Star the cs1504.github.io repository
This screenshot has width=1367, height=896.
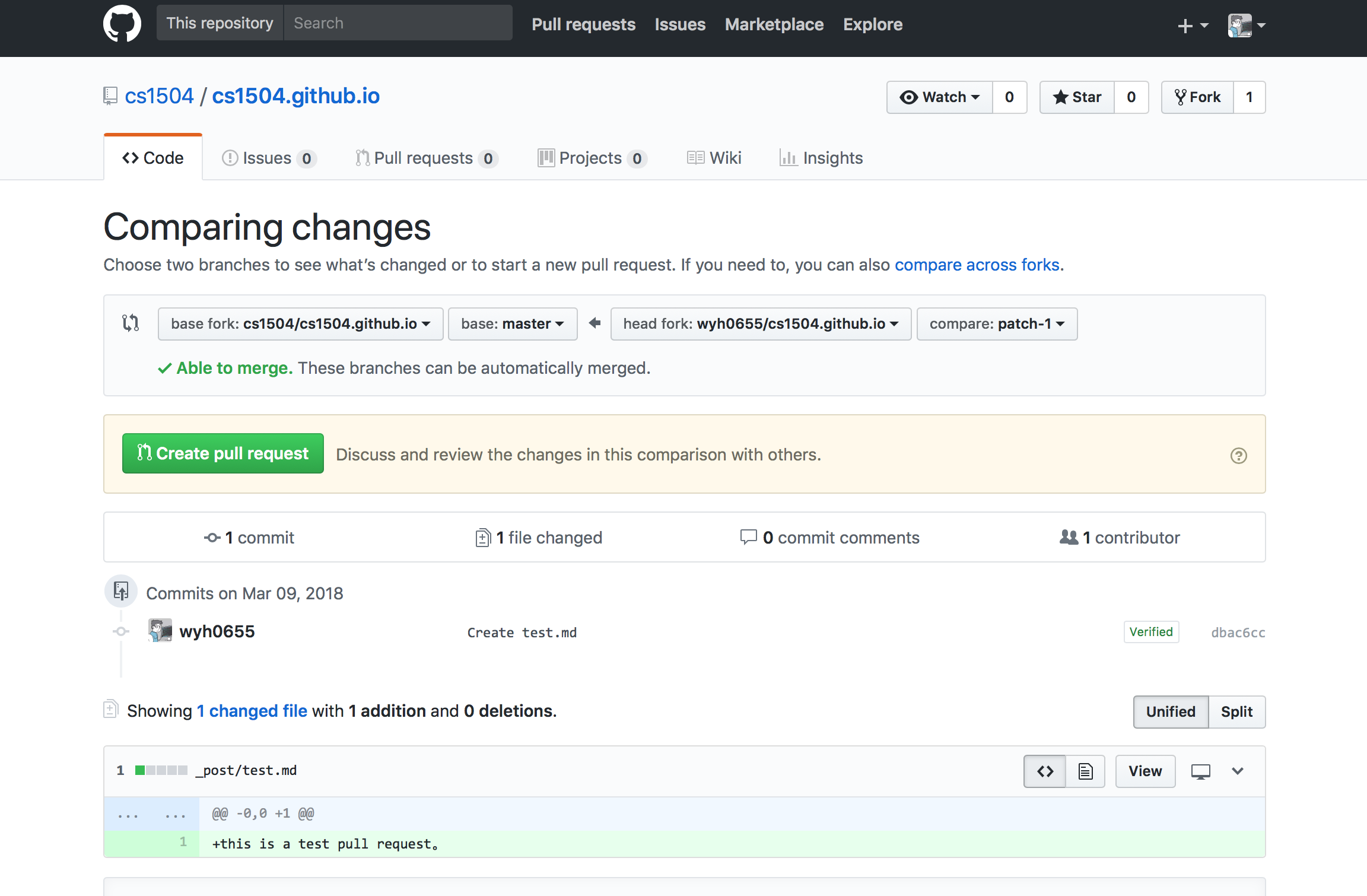[x=1076, y=97]
